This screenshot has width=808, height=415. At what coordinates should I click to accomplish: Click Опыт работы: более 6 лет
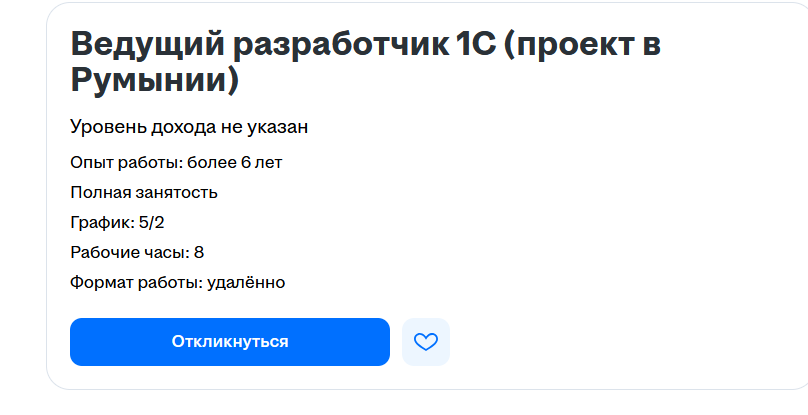176,162
